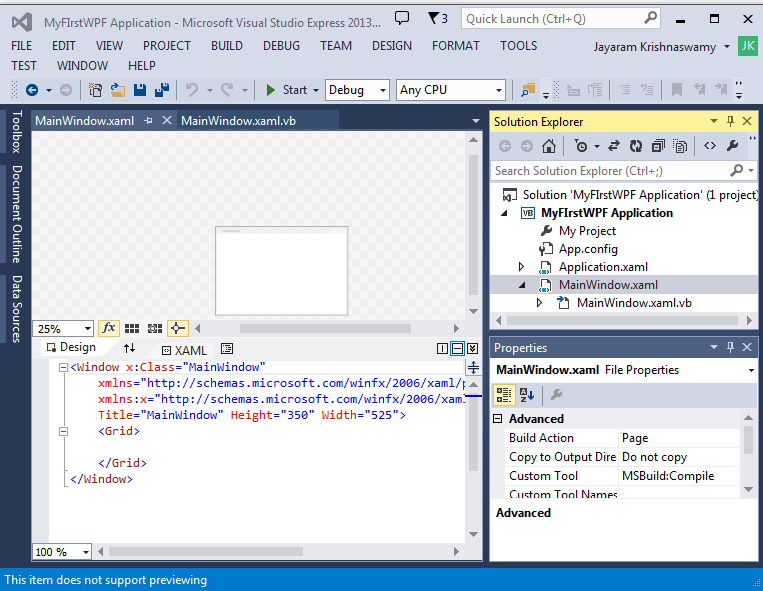Click the Document Outline icon beside XAML tab
Viewport: 763px width, 591px height.
227,348
